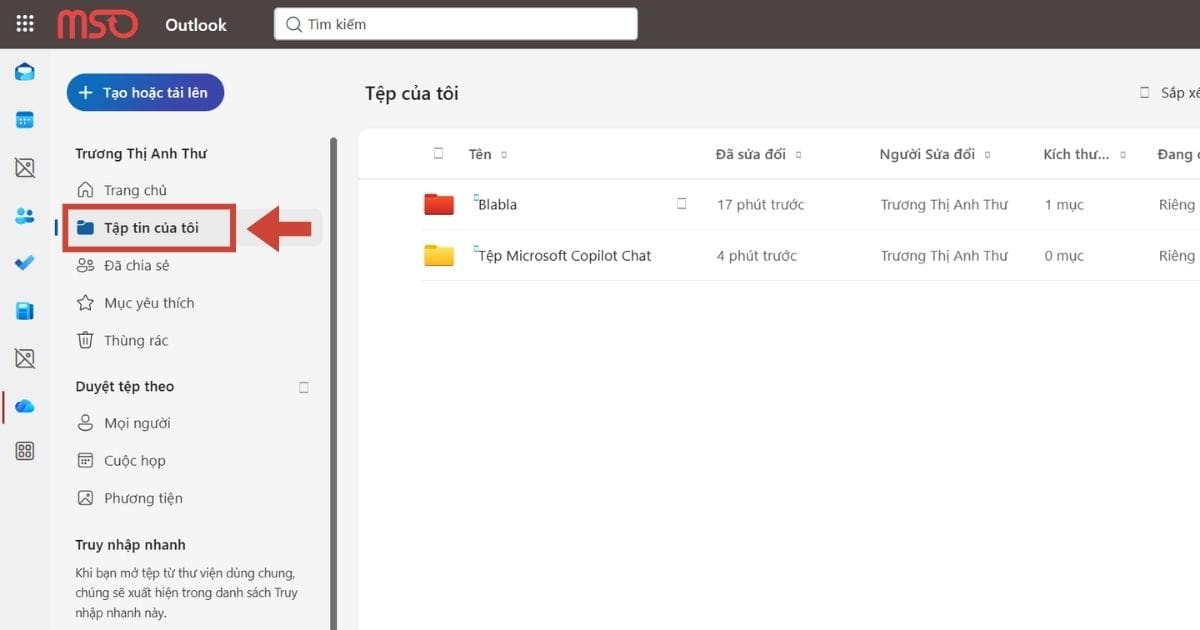The height and width of the screenshot is (630, 1200).
Task: Open the app launcher waffle icon
Action: (x=25, y=24)
